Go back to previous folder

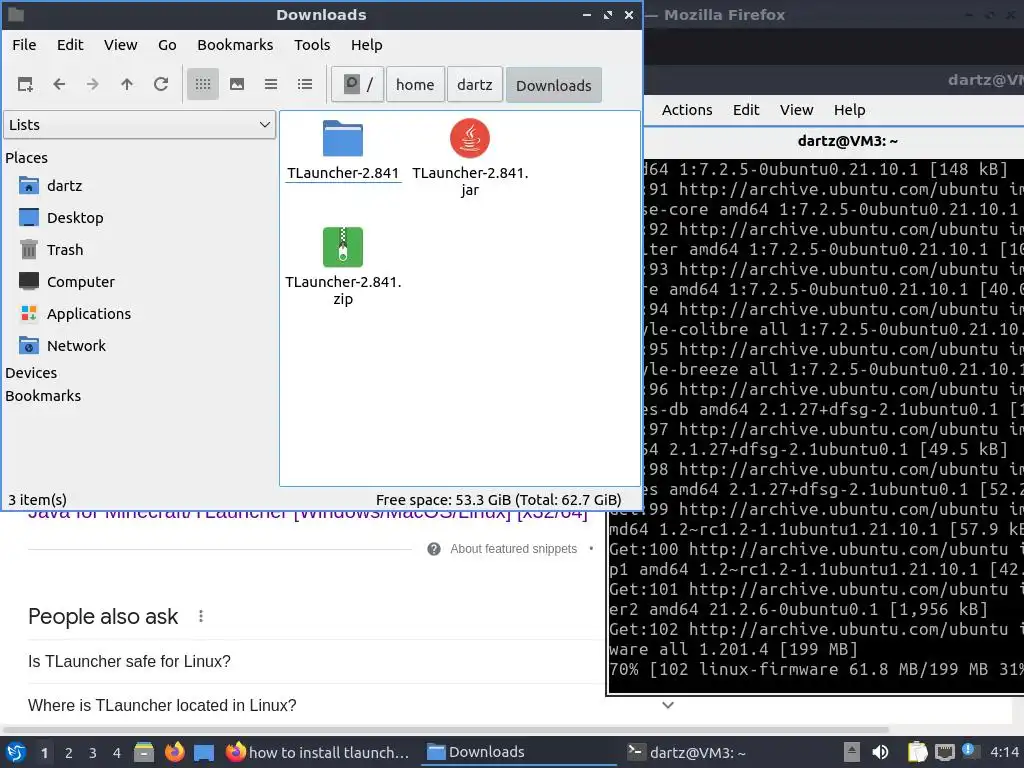pos(59,84)
